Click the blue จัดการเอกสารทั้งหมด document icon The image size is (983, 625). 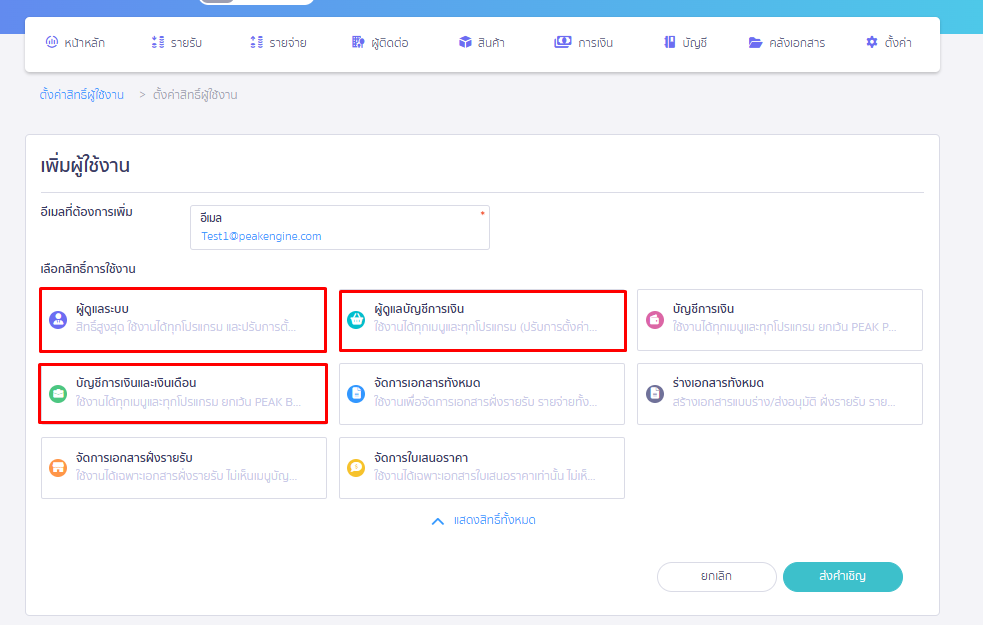point(355,394)
